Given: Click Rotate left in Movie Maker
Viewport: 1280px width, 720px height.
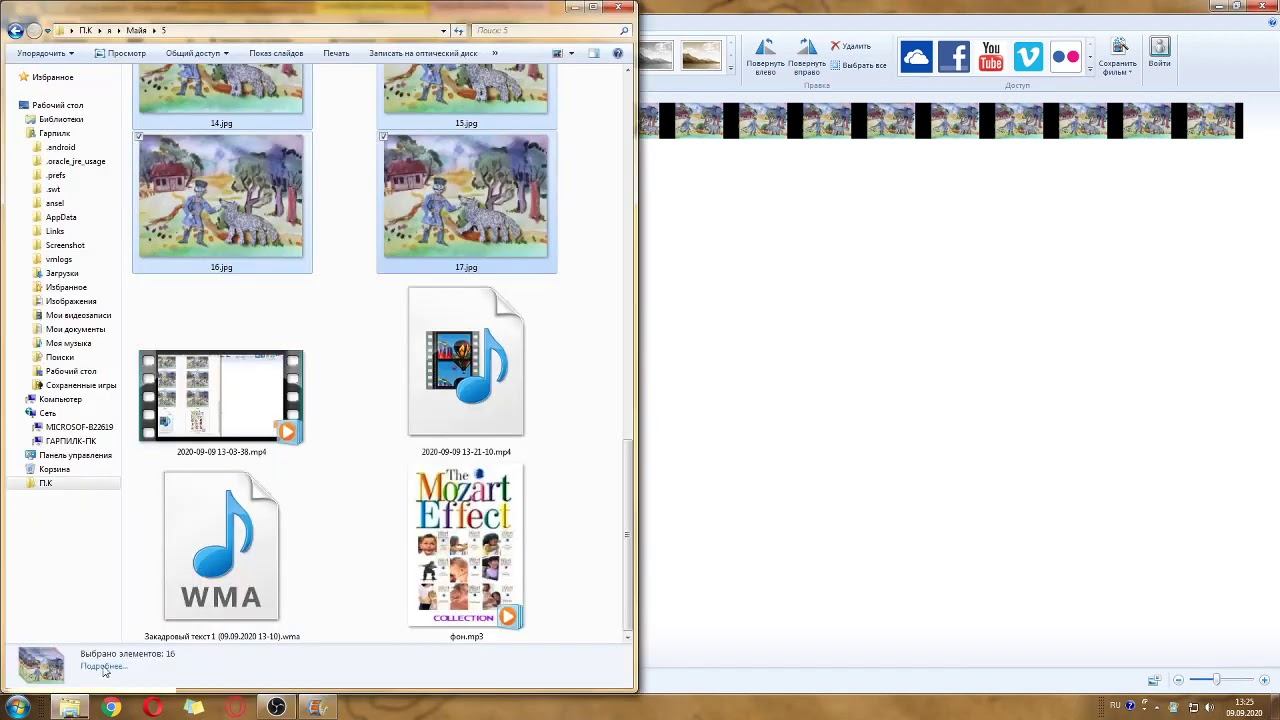Looking at the screenshot, I should tap(765, 56).
